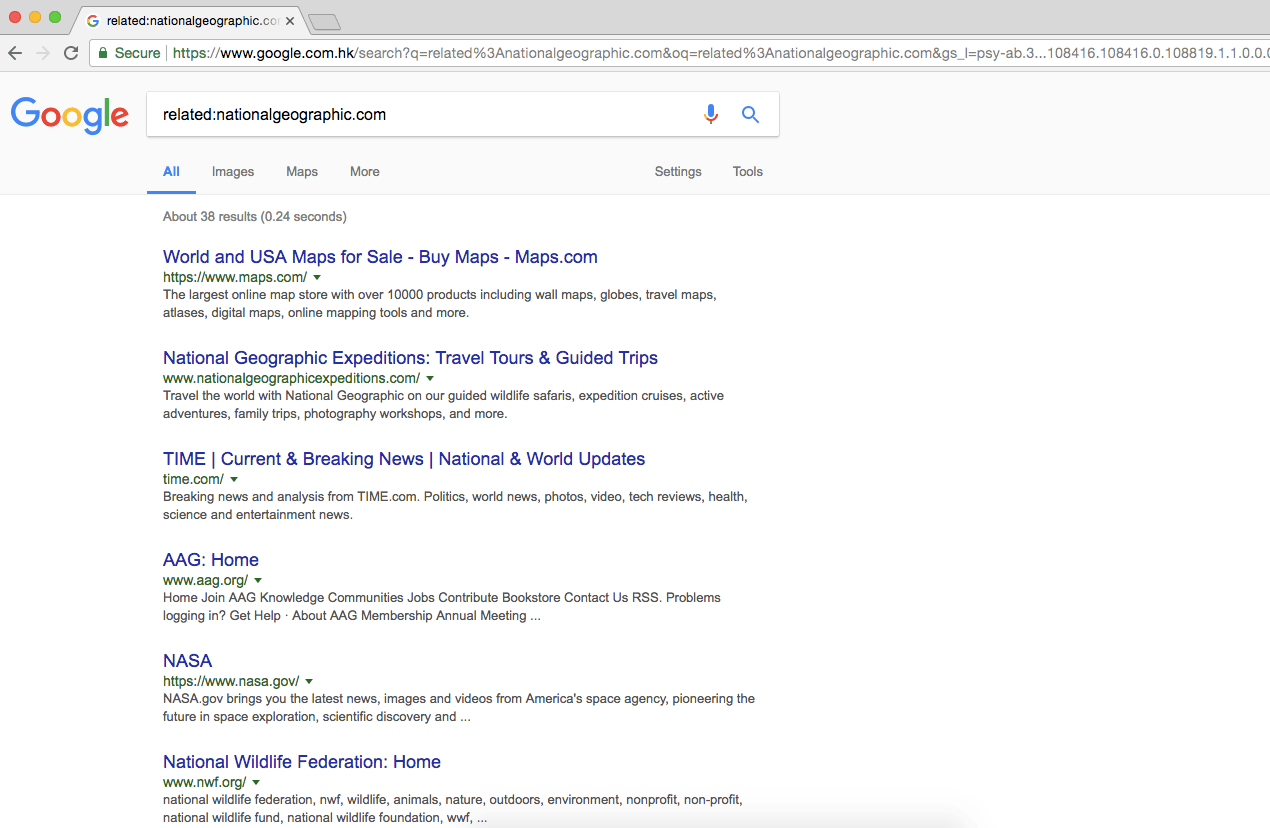Minimize the Chrome window with yellow button
Image resolution: width=1270 pixels, height=828 pixels.
(x=35, y=17)
